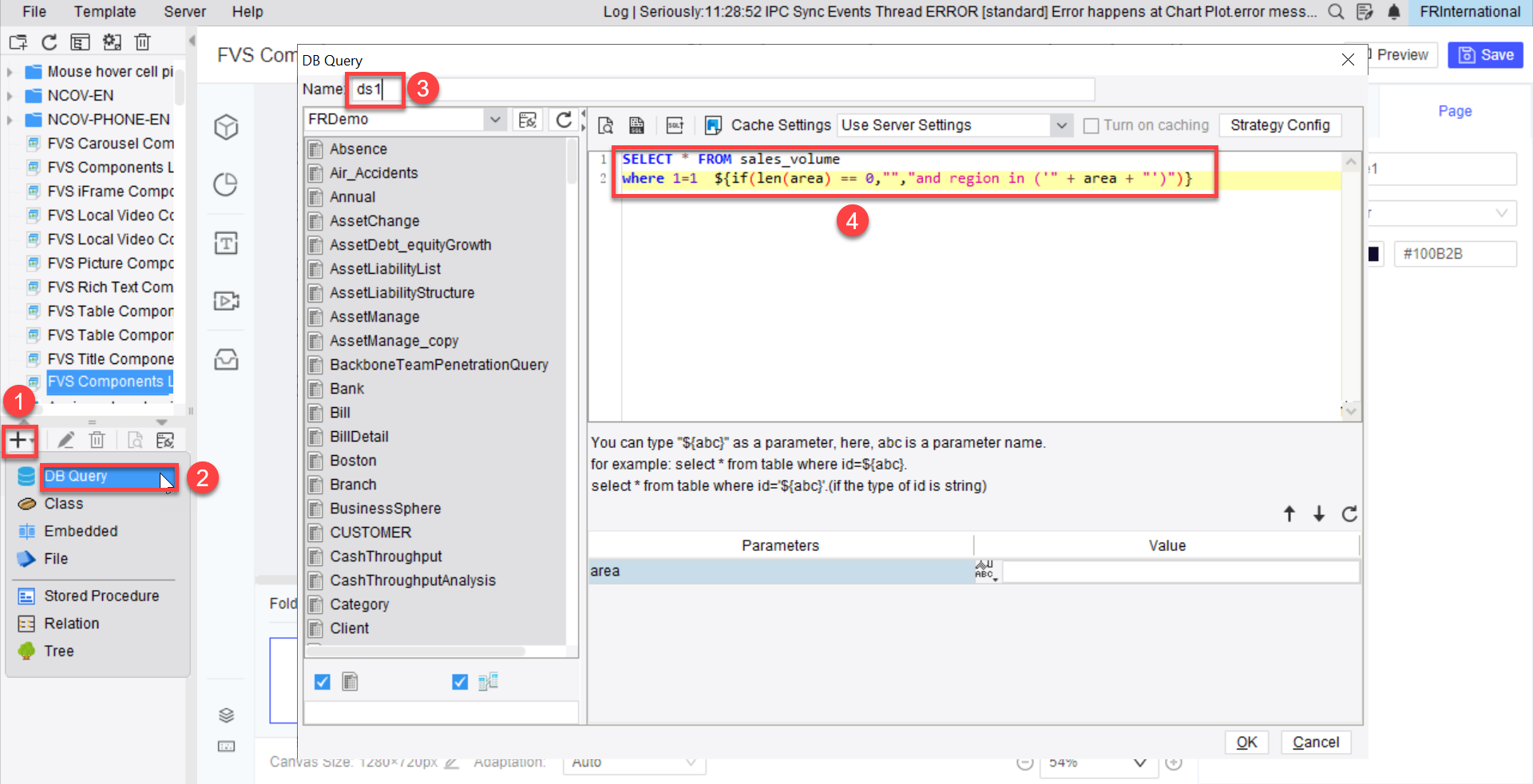Screen dimensions: 1533x784
Task: Open the Template menu
Action: (105, 11)
